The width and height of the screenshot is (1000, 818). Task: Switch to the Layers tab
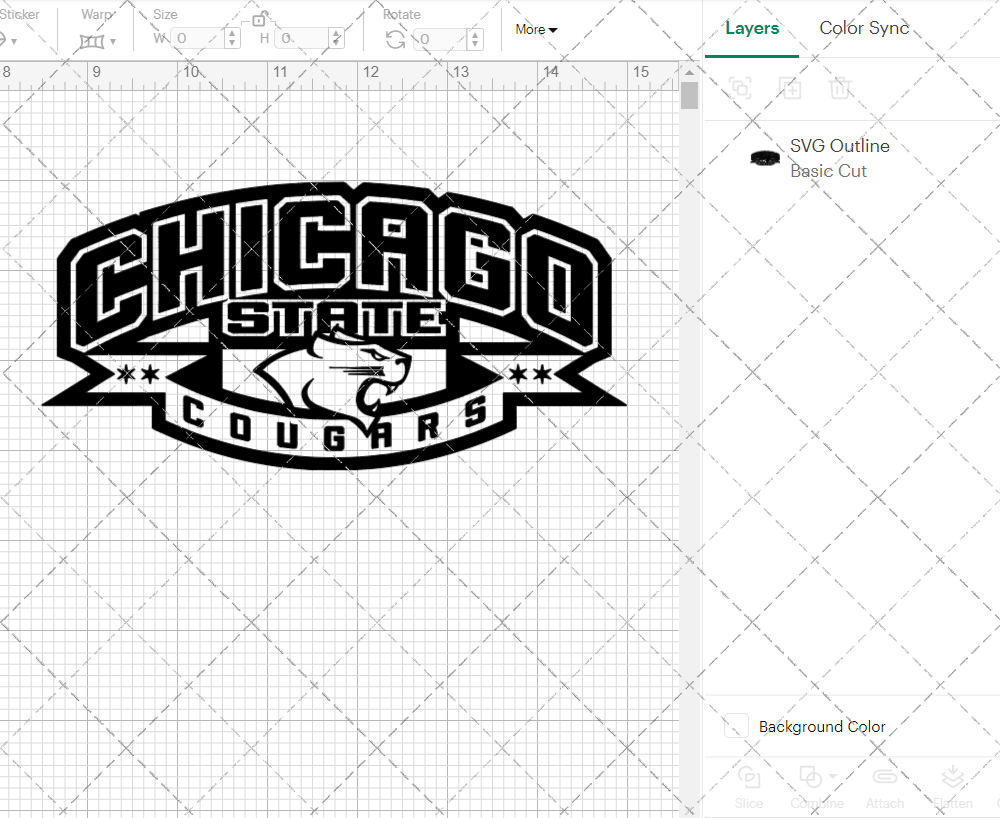coord(752,28)
